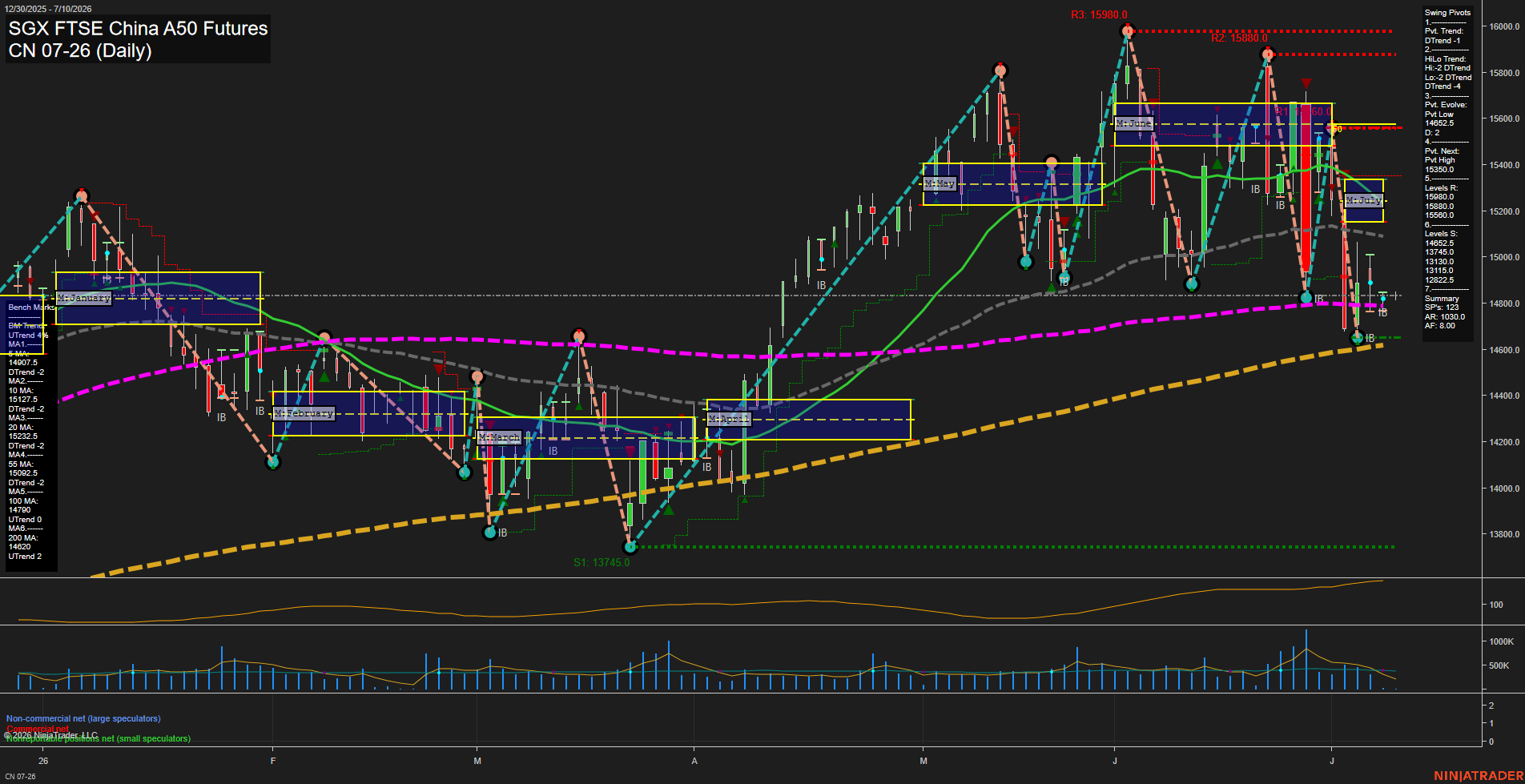Click the 10 MA: value 15127.5
The width and height of the screenshot is (1525, 784).
(22, 400)
